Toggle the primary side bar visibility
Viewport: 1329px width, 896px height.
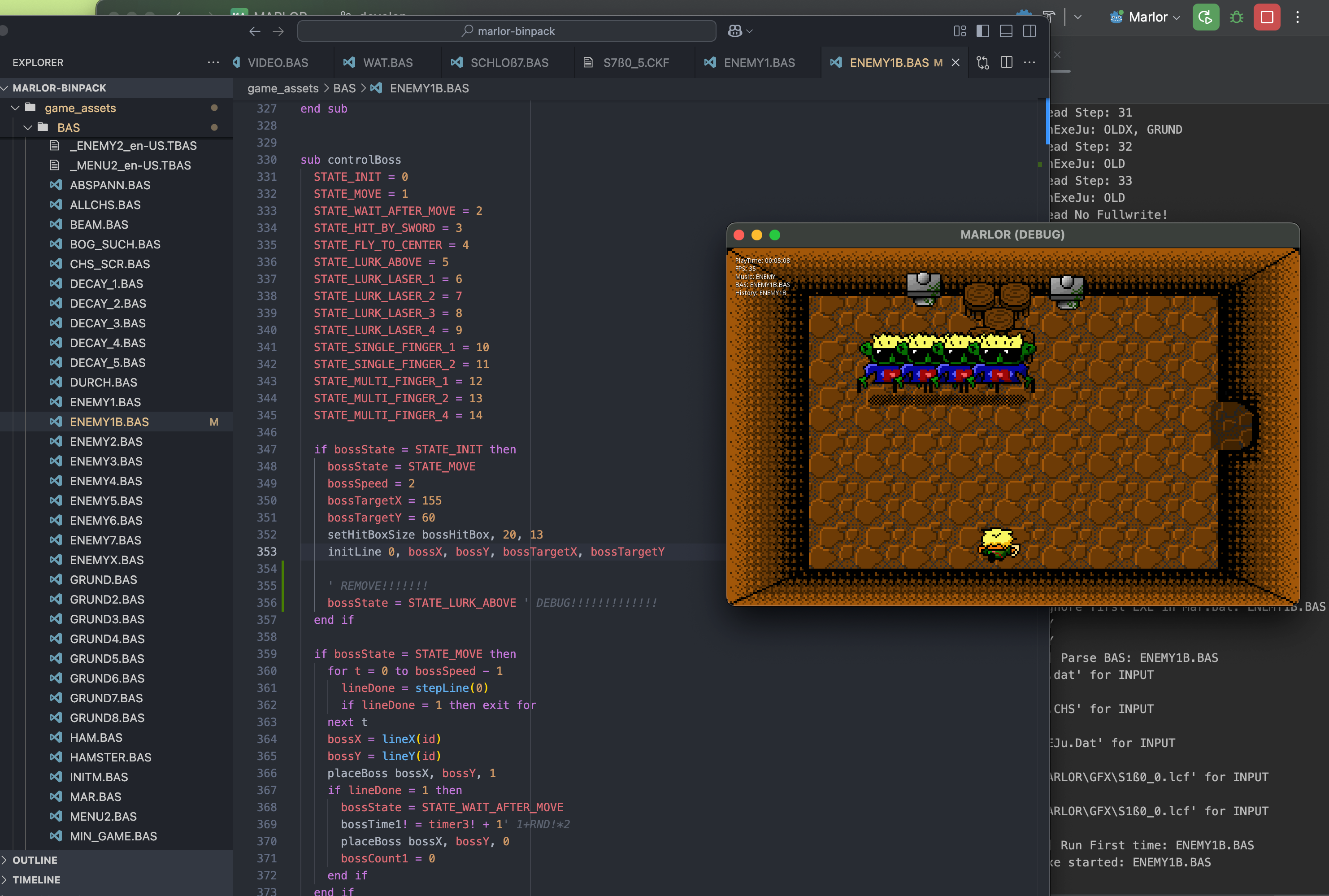pos(983,31)
